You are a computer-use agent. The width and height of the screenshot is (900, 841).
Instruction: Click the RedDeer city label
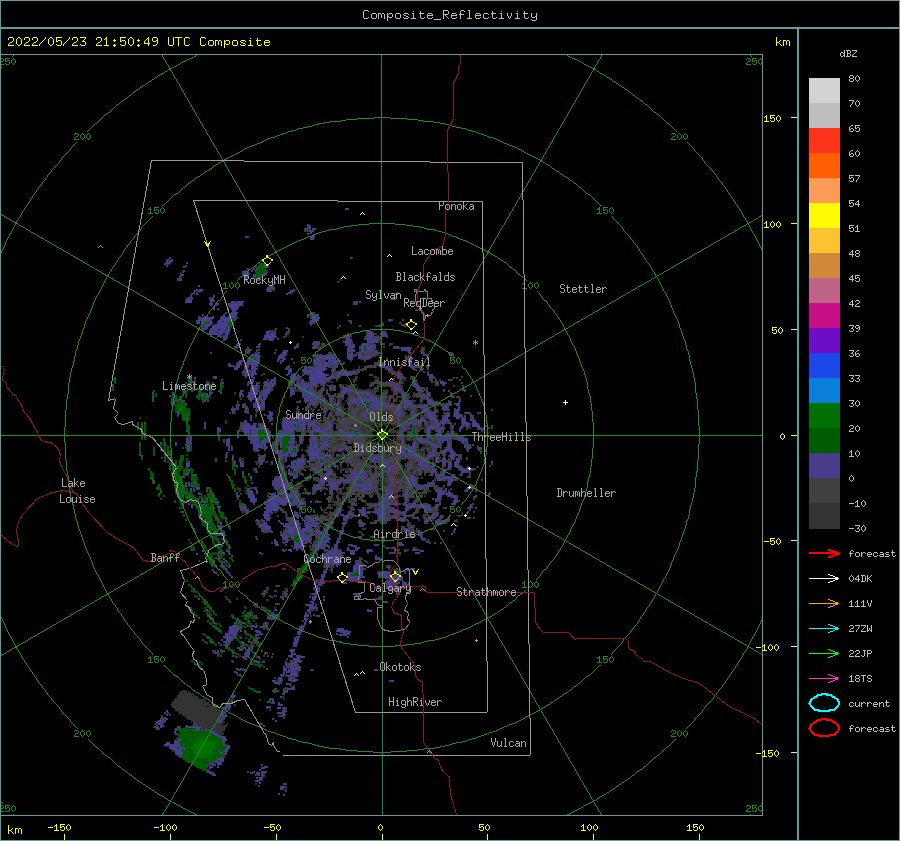point(424,303)
